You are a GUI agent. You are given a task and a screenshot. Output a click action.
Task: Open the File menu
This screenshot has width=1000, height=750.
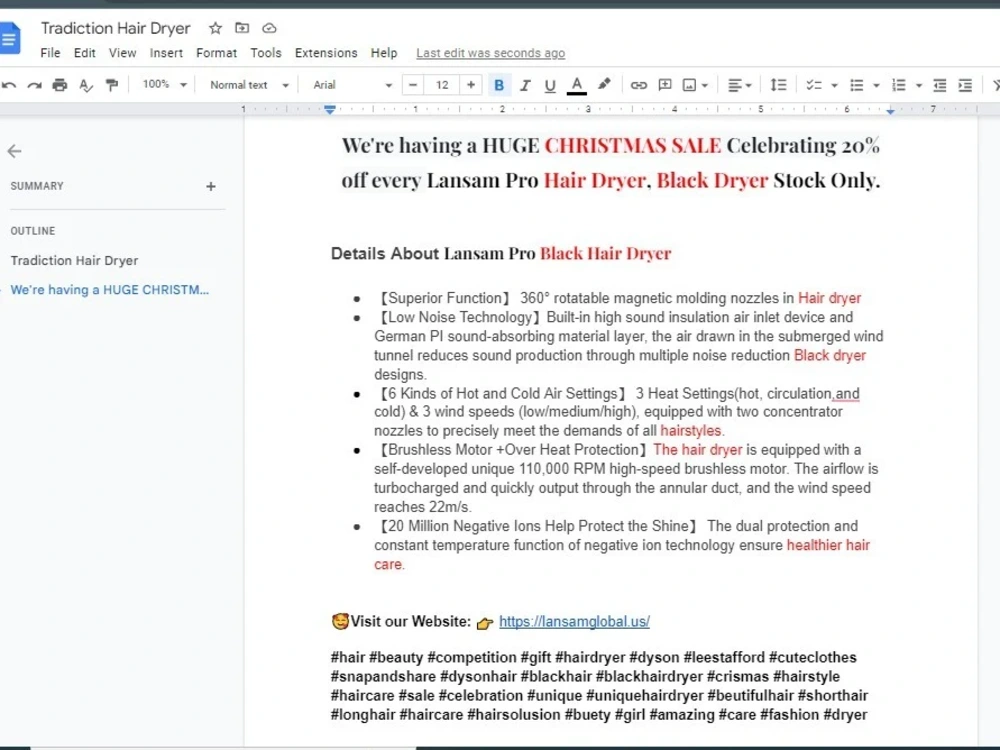50,53
